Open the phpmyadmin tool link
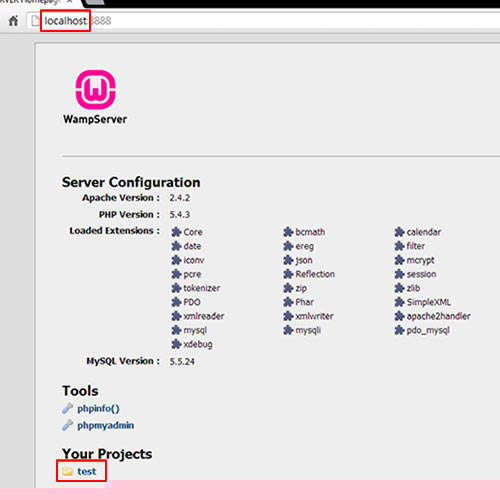 point(106,425)
